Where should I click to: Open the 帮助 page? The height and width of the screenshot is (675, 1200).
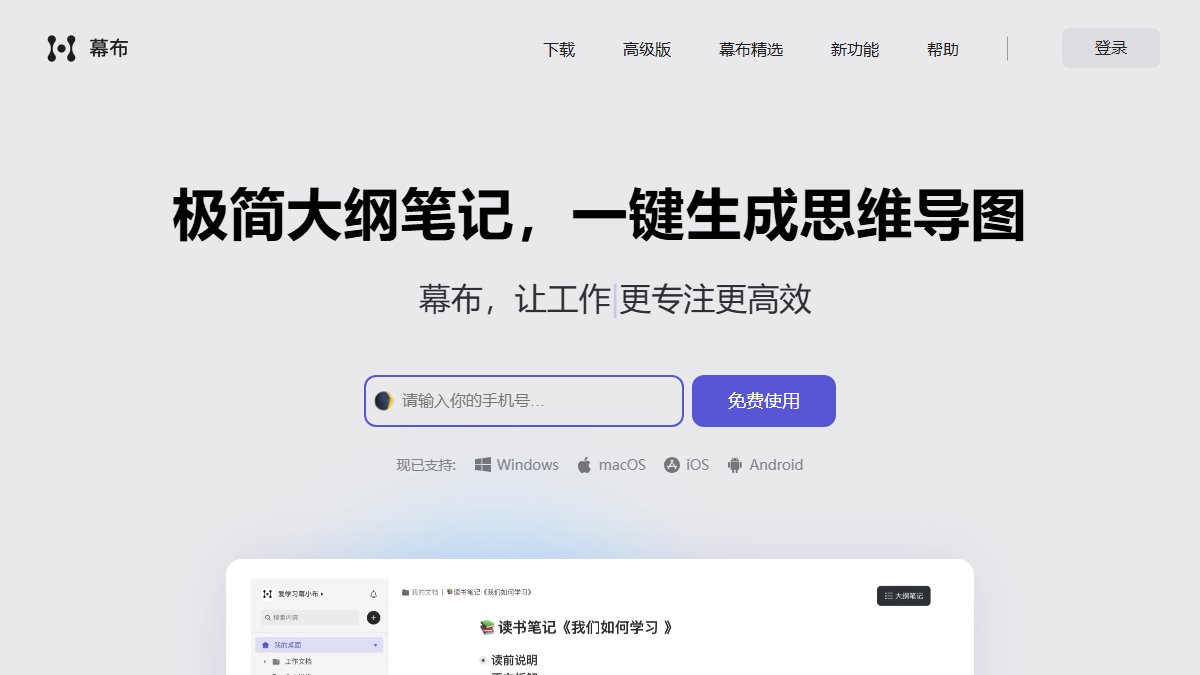tap(943, 49)
